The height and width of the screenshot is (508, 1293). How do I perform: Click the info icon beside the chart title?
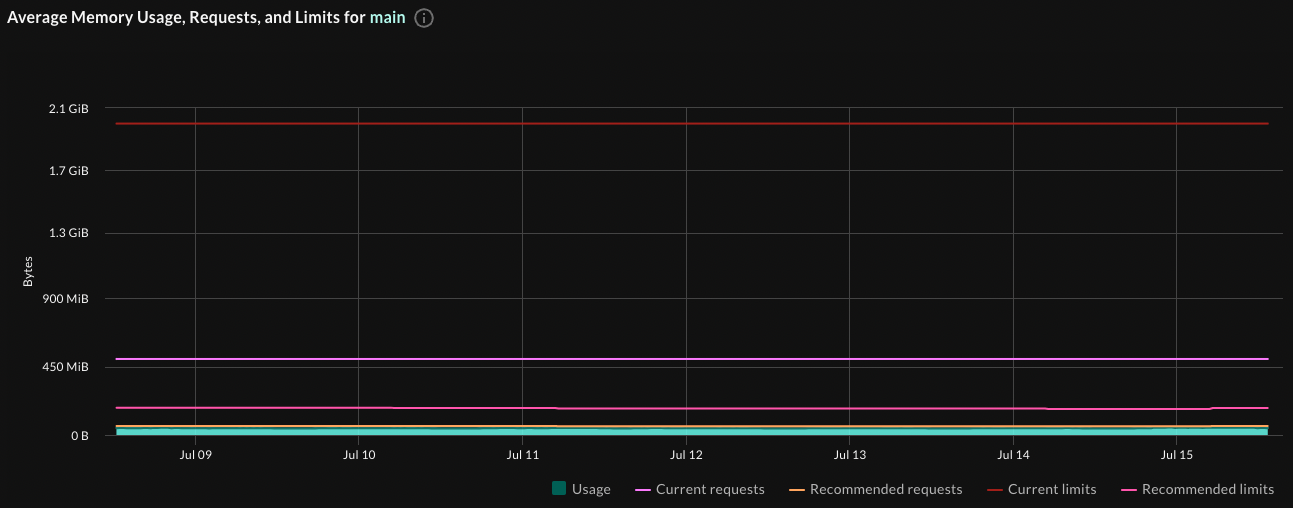[x=424, y=19]
